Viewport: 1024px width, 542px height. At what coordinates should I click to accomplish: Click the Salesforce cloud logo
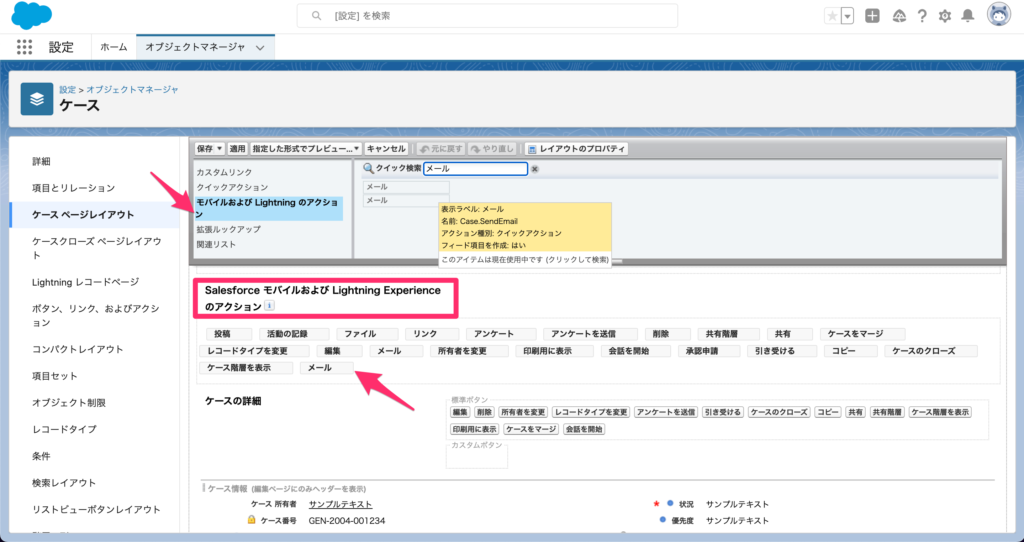click(31, 16)
